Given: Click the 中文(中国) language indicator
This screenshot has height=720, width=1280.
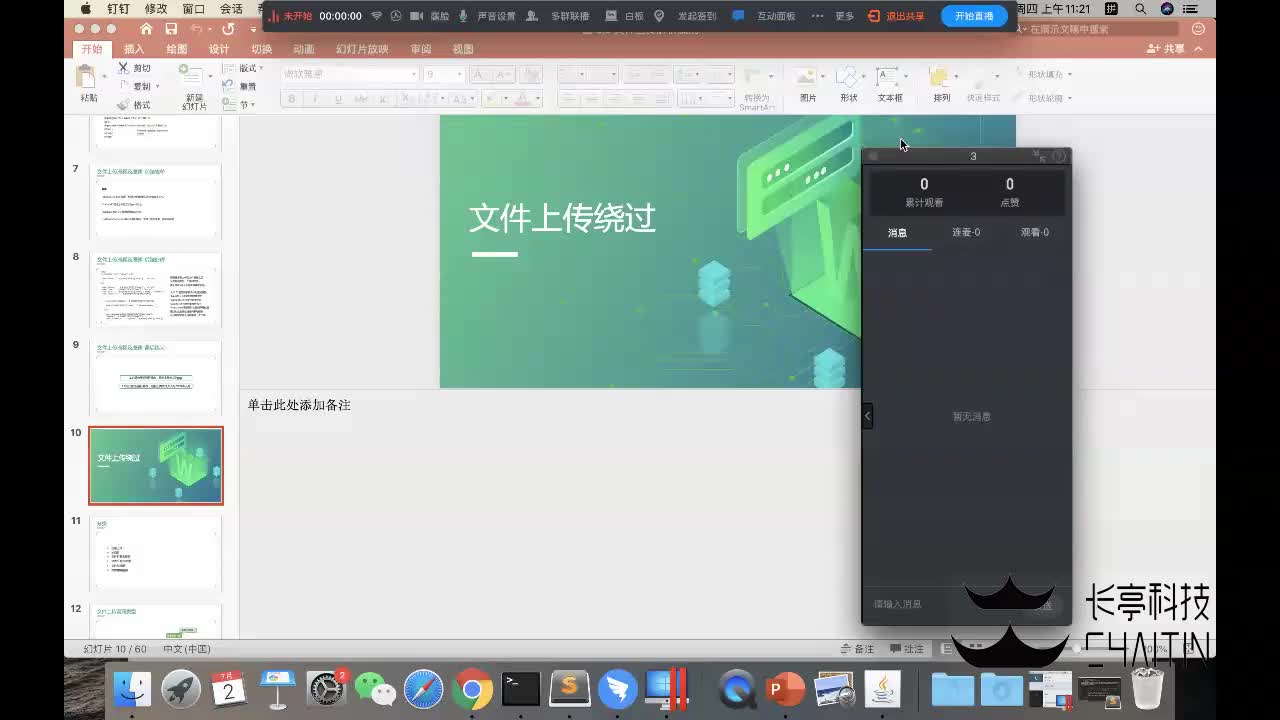Looking at the screenshot, I should pos(186,649).
